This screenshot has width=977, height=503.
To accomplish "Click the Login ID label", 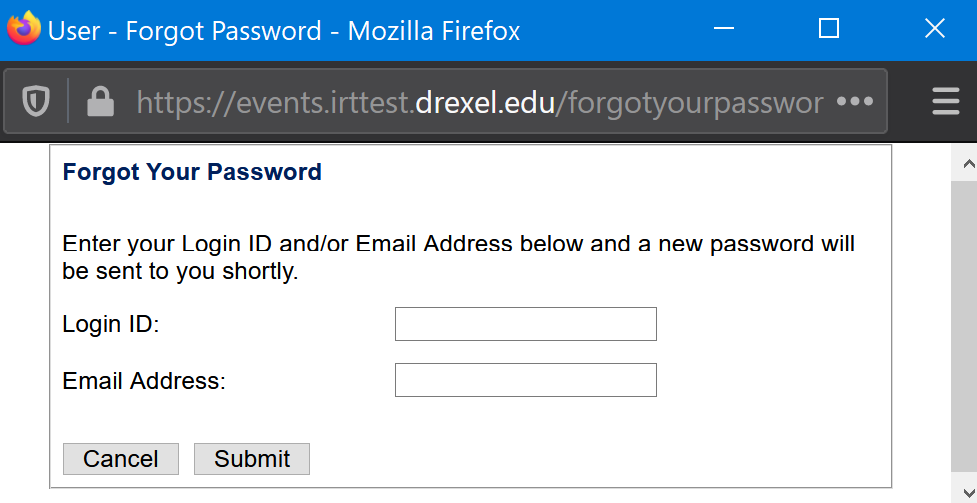I will point(111,324).
